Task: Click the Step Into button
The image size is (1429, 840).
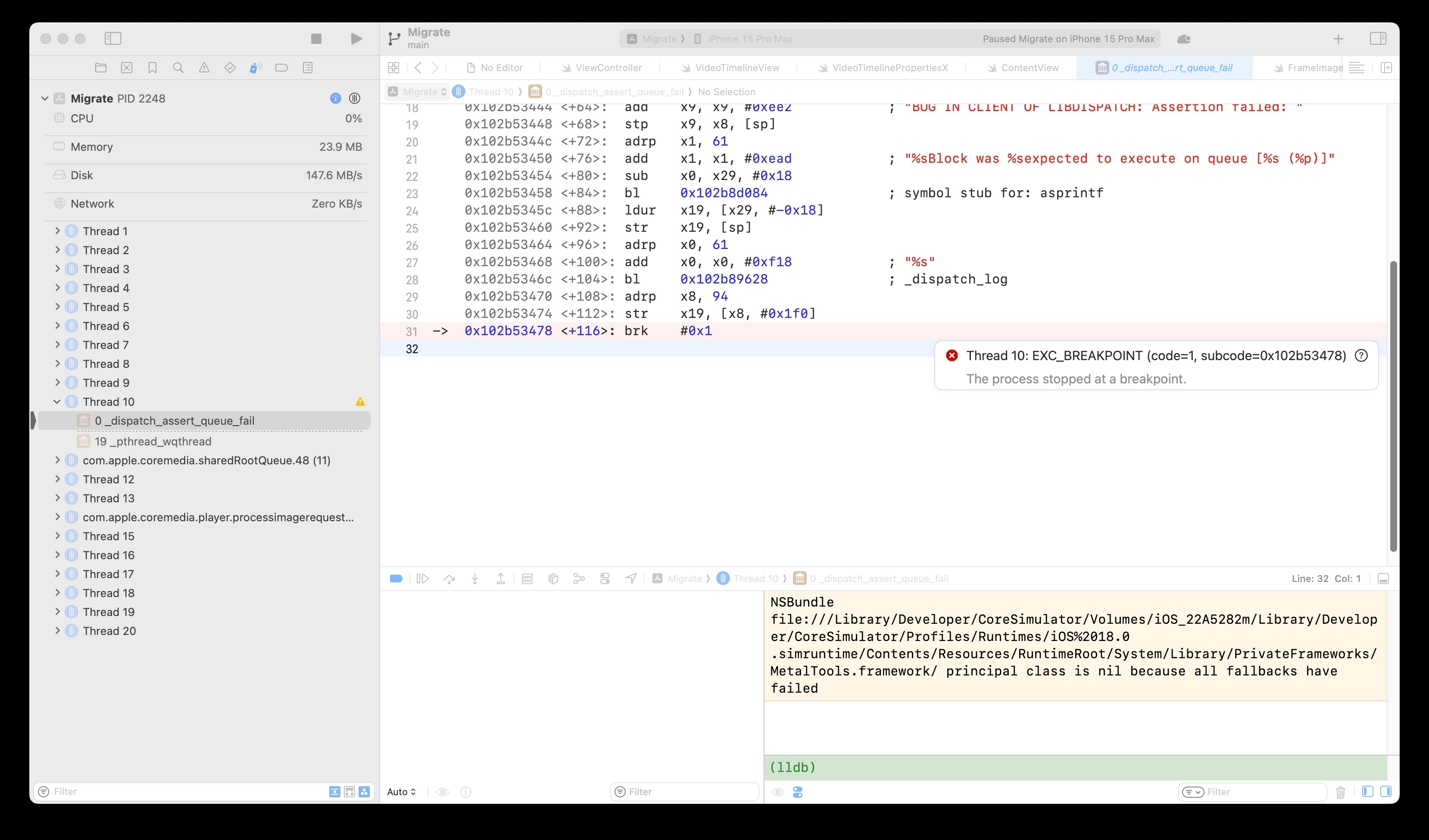Action: point(475,579)
